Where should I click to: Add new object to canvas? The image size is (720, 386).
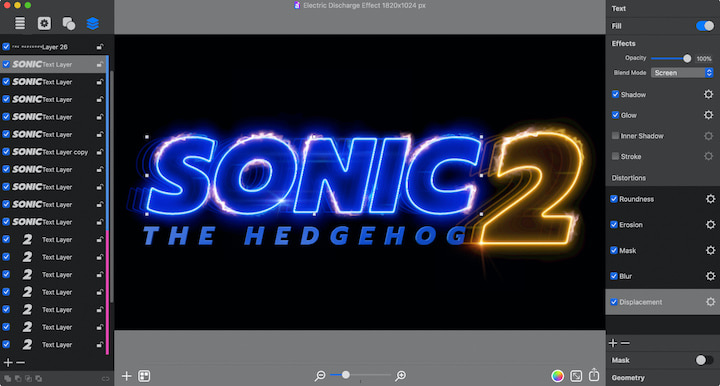point(126,376)
